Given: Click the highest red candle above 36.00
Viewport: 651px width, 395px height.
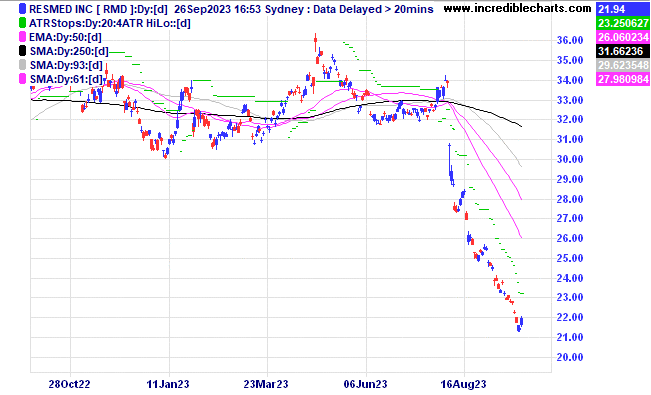Looking at the screenshot, I should pyautogui.click(x=316, y=43).
